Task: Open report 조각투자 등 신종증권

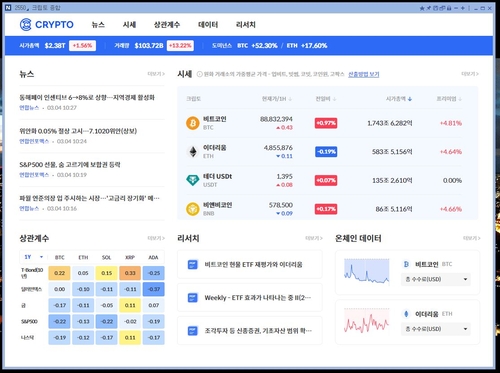Action: click(258, 331)
